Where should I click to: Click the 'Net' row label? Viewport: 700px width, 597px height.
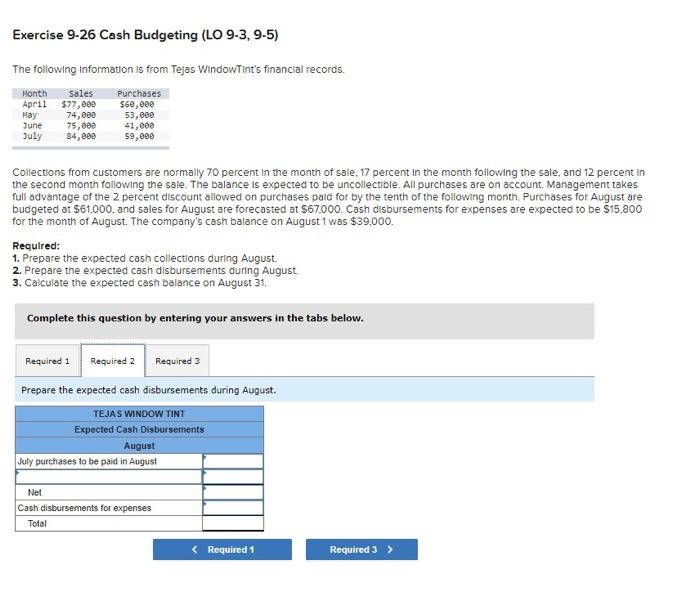point(34,492)
